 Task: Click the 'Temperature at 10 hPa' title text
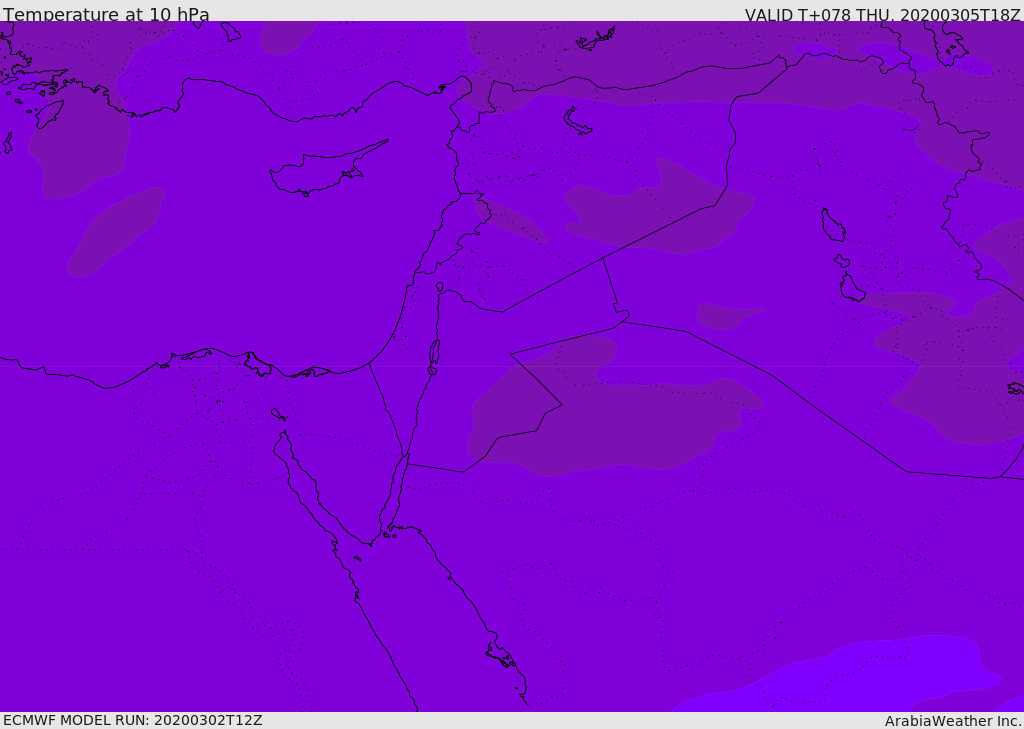[x=106, y=13]
